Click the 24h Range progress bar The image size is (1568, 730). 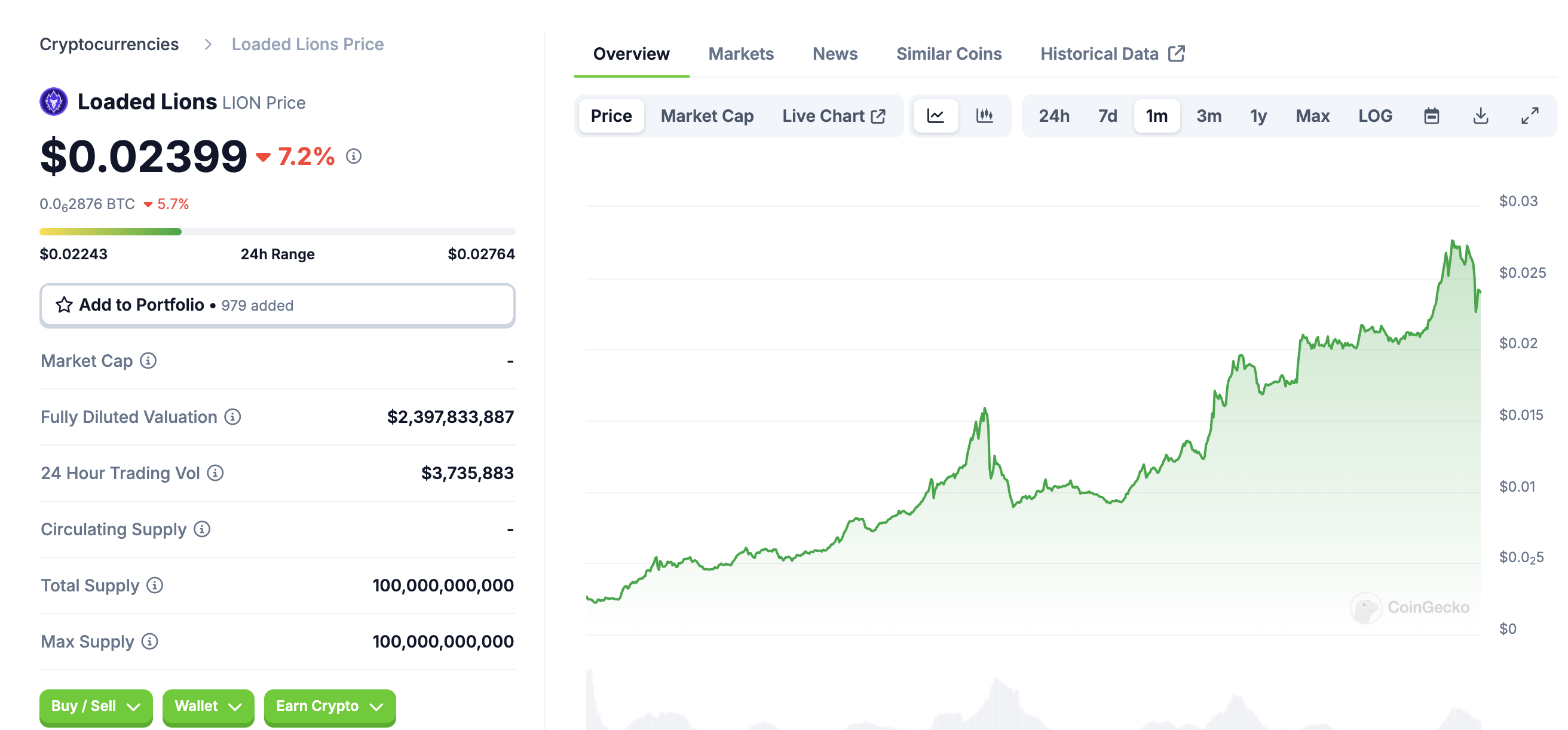(x=277, y=232)
